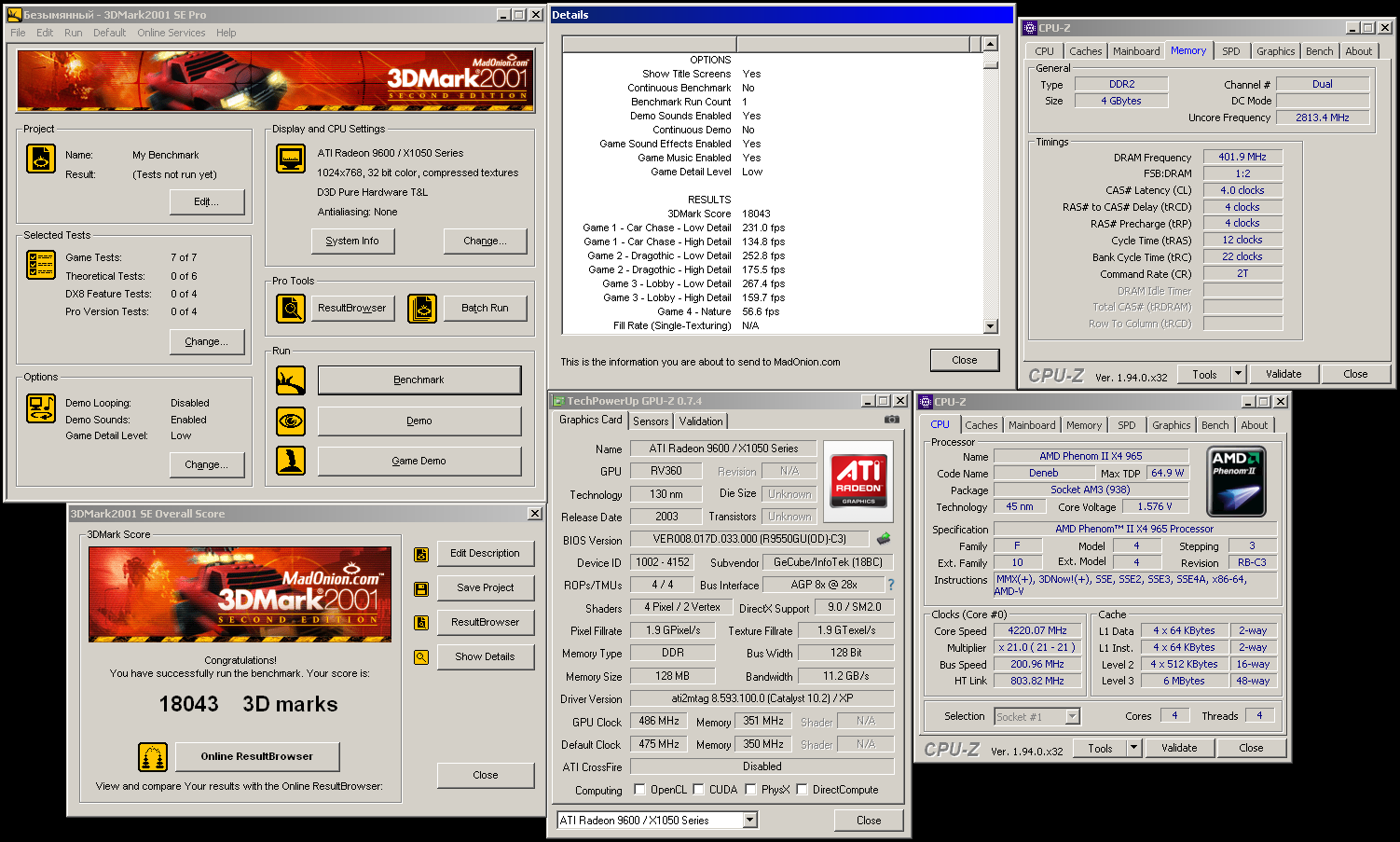Click the Game Demo joystick icon
The image size is (1400, 842).
tap(291, 461)
